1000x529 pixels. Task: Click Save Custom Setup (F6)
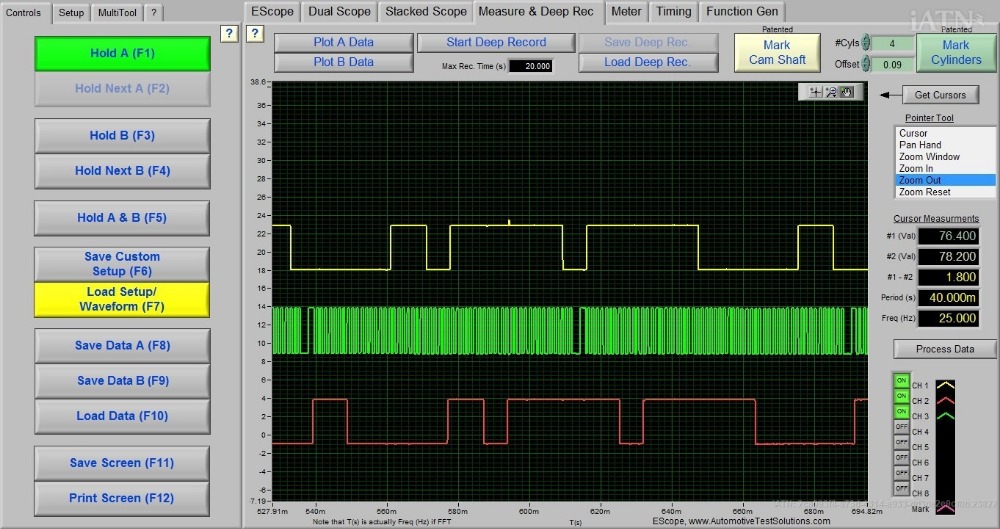[x=122, y=264]
